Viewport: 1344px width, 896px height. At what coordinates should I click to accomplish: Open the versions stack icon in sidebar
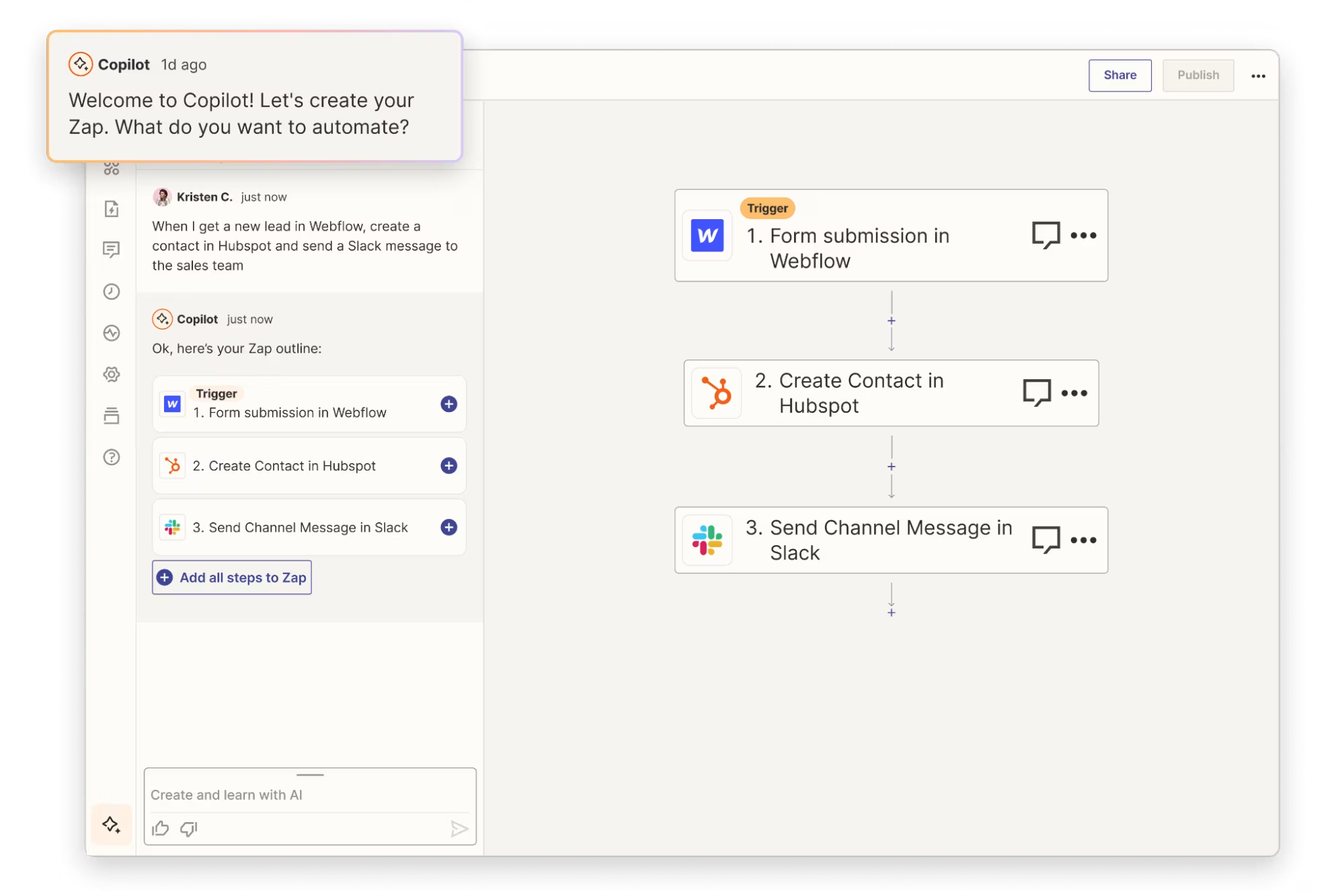pos(112,415)
